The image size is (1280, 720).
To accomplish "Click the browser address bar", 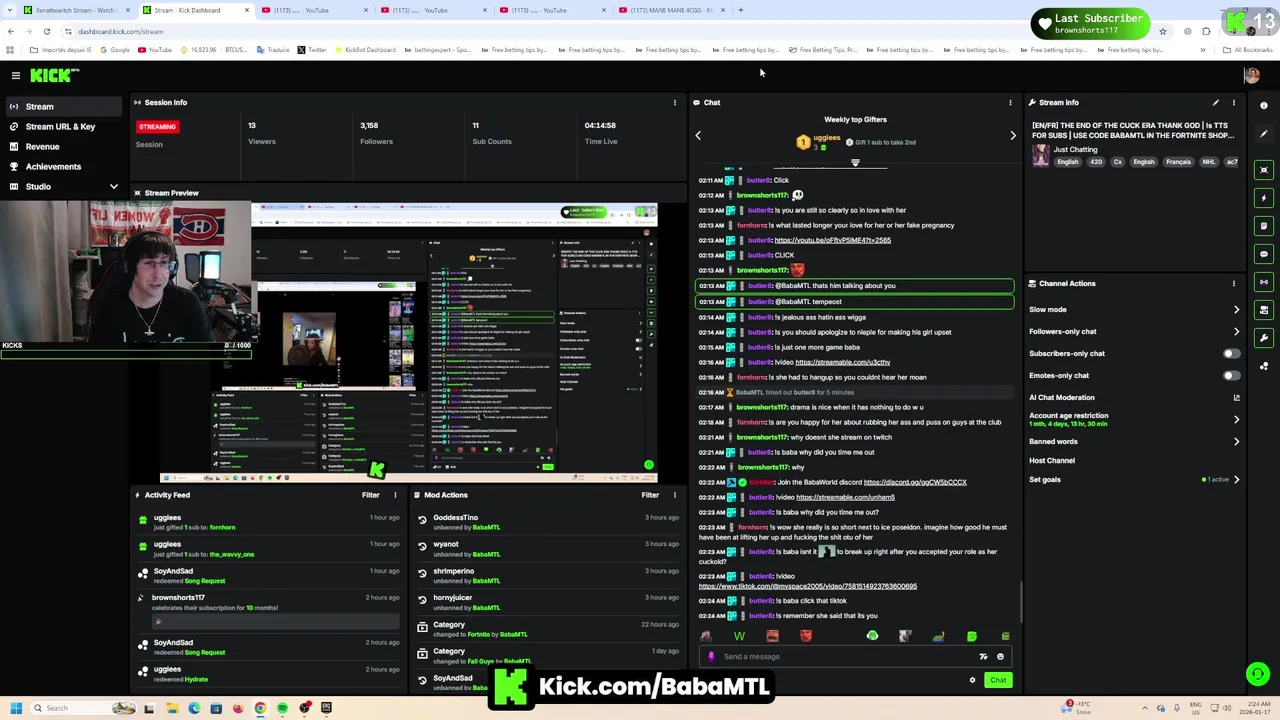I will point(600,31).
